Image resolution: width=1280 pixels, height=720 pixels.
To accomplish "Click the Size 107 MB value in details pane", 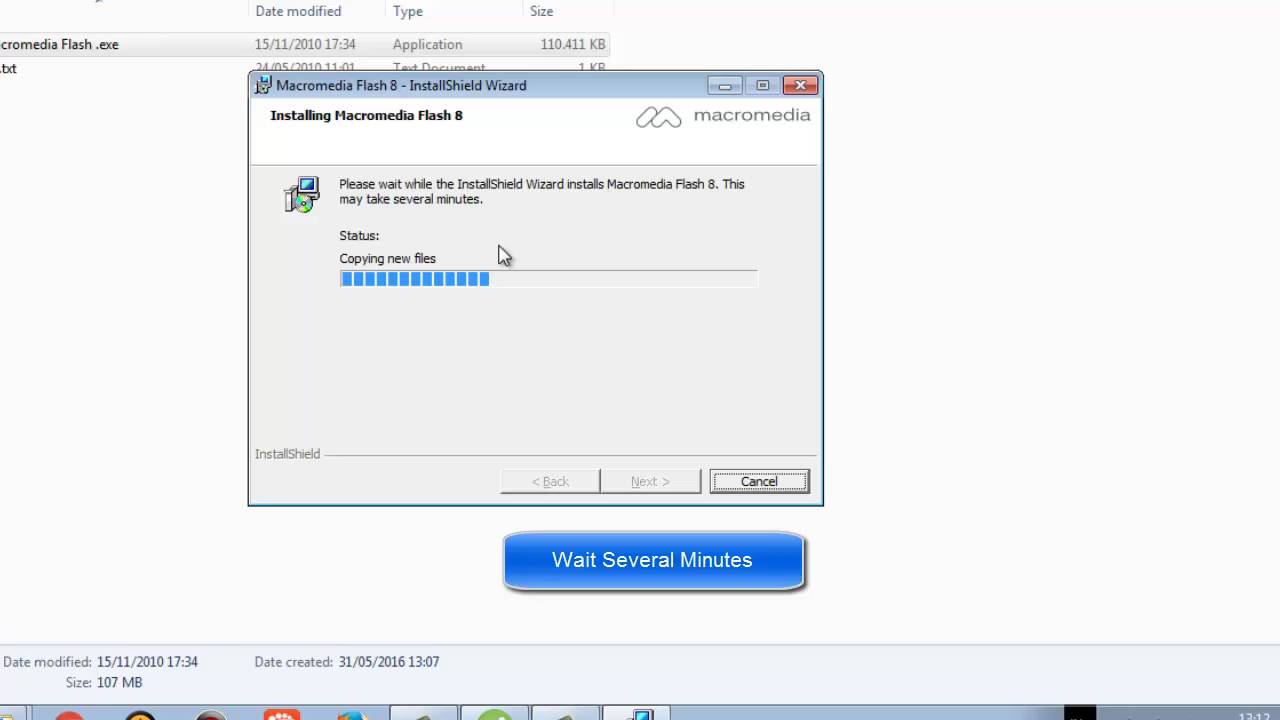I will [x=119, y=682].
